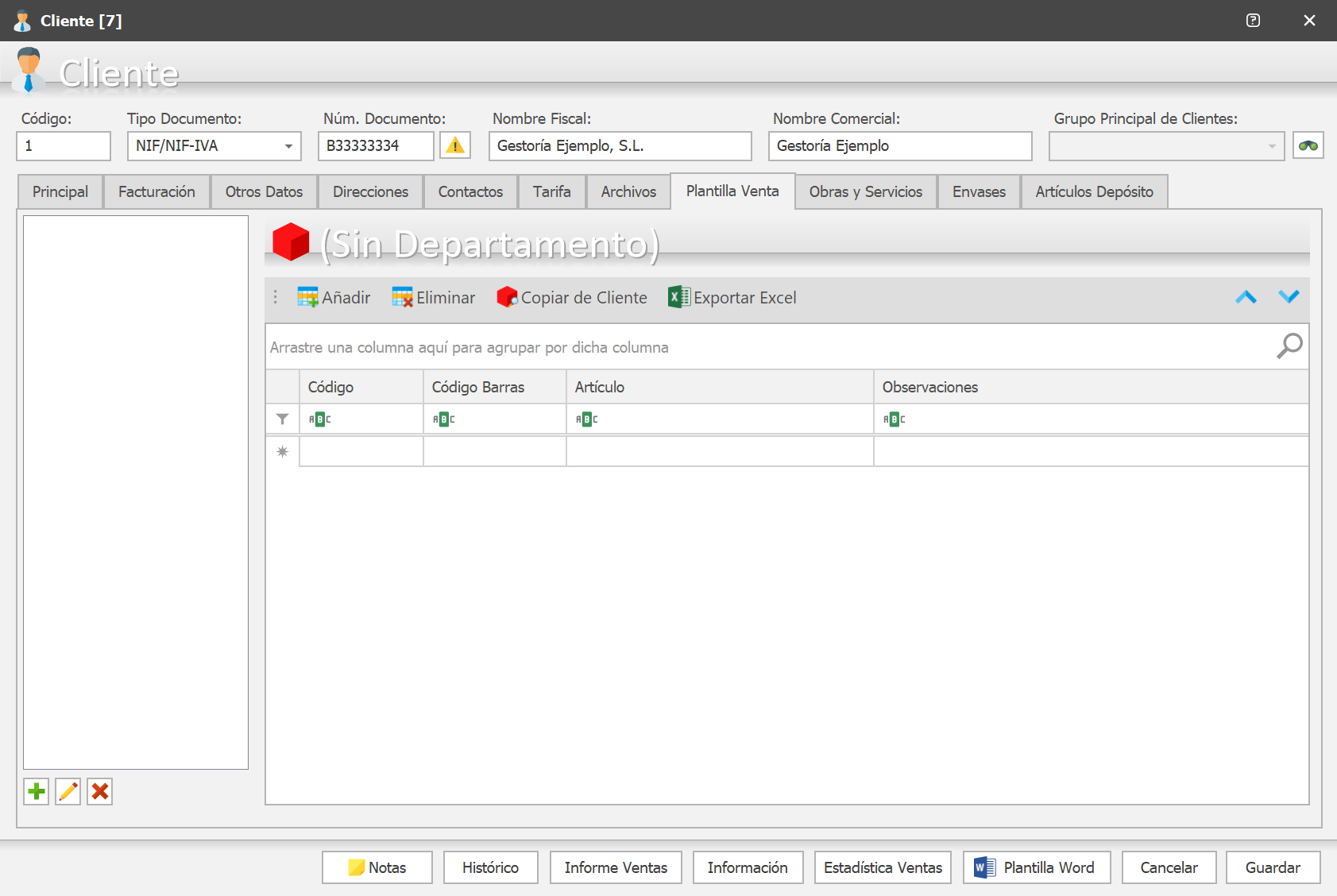This screenshot has height=896, width=1337.
Task: Open the Envases tab
Action: click(979, 191)
